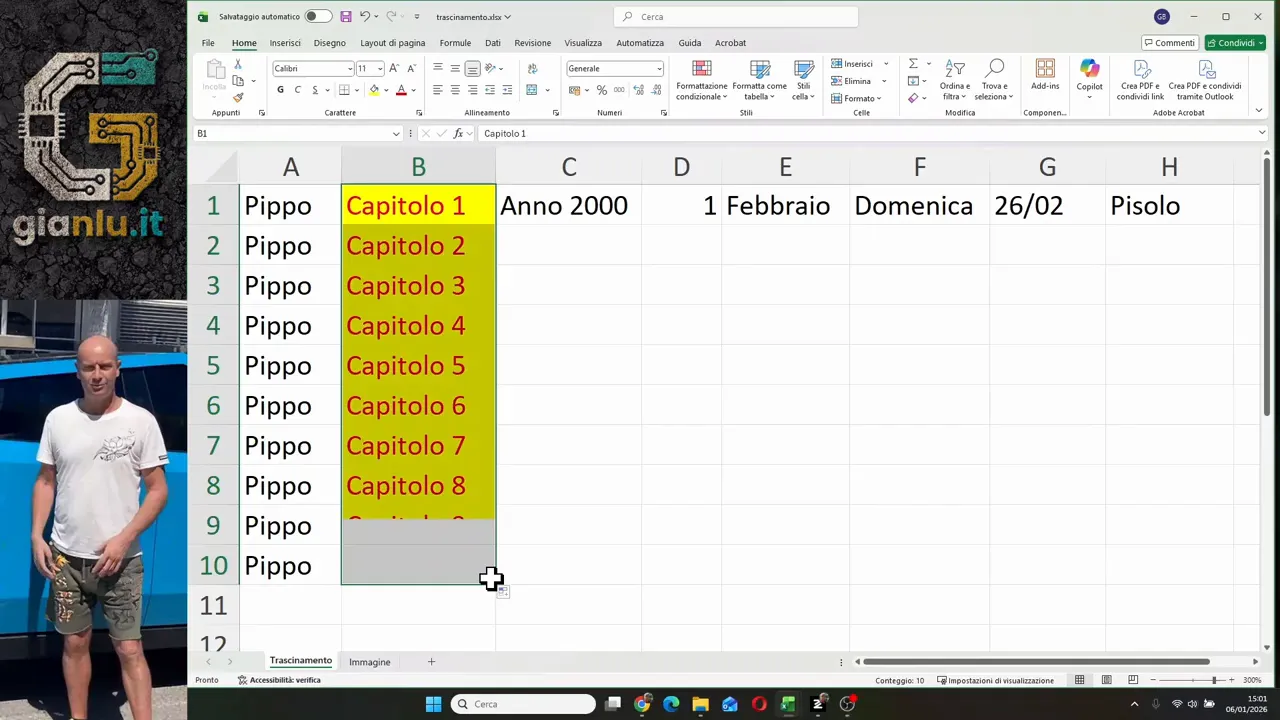Click the increase decimal icon
The width and height of the screenshot is (1280, 720).
coord(636,90)
